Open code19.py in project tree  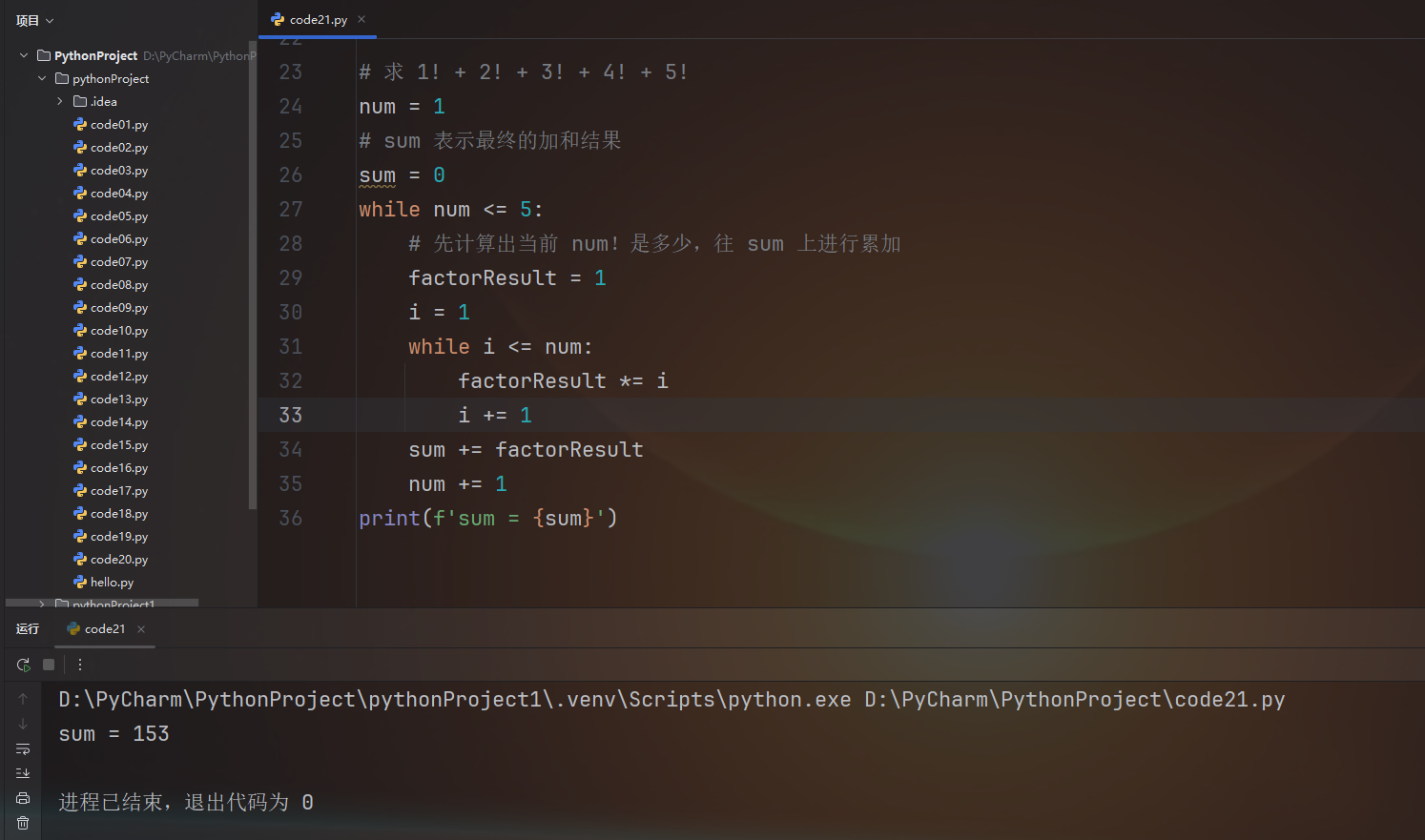[x=111, y=537]
